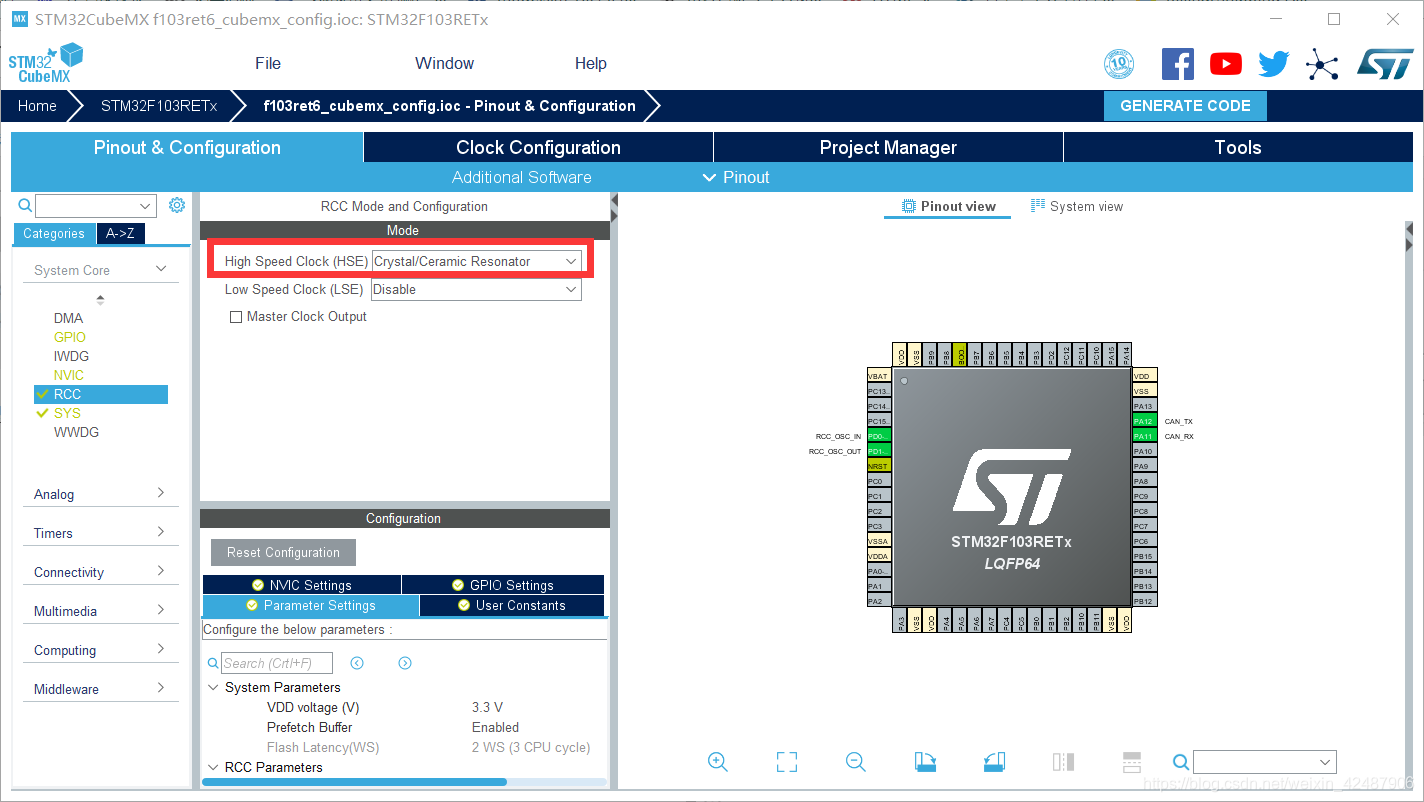Enable Master Clock Output checkbox
The image size is (1424, 802).
(236, 317)
